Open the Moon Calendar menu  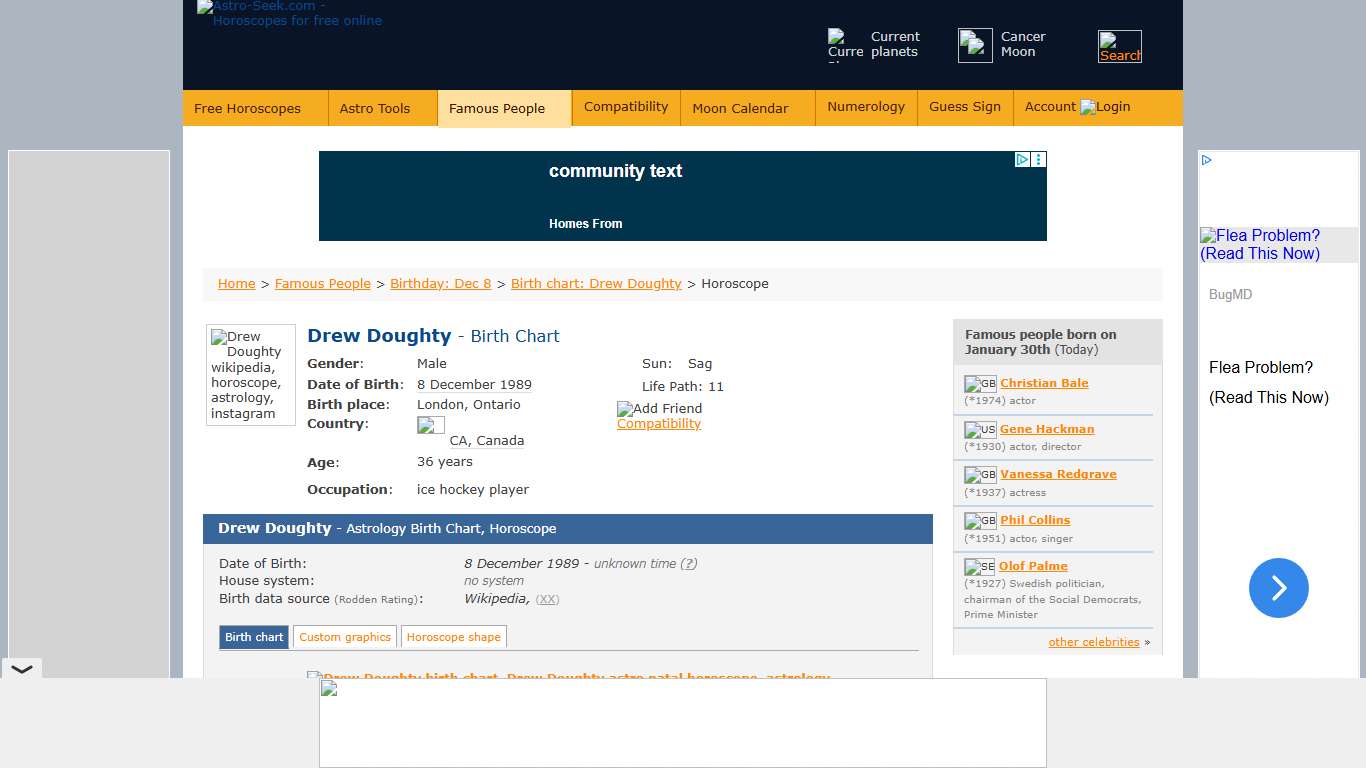tap(740, 108)
